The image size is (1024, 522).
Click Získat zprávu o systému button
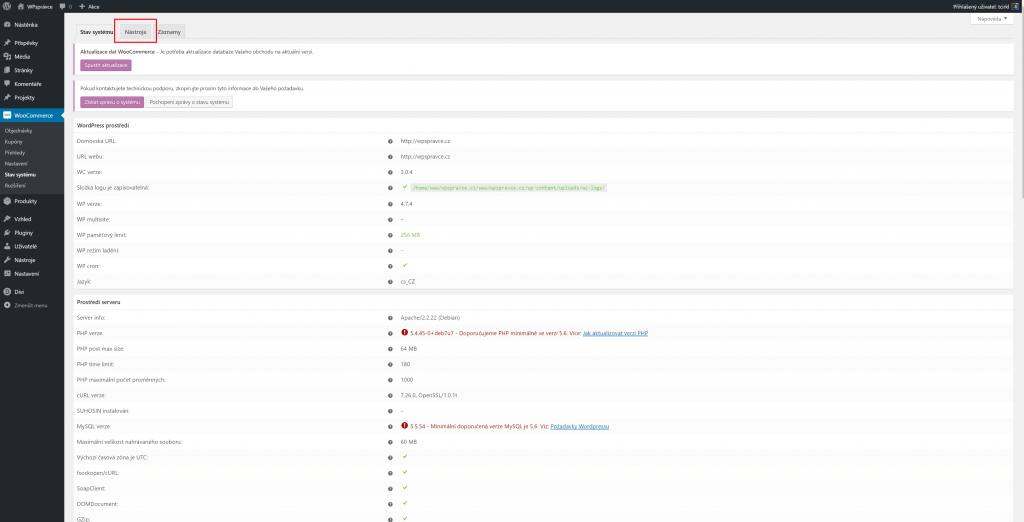tap(112, 102)
